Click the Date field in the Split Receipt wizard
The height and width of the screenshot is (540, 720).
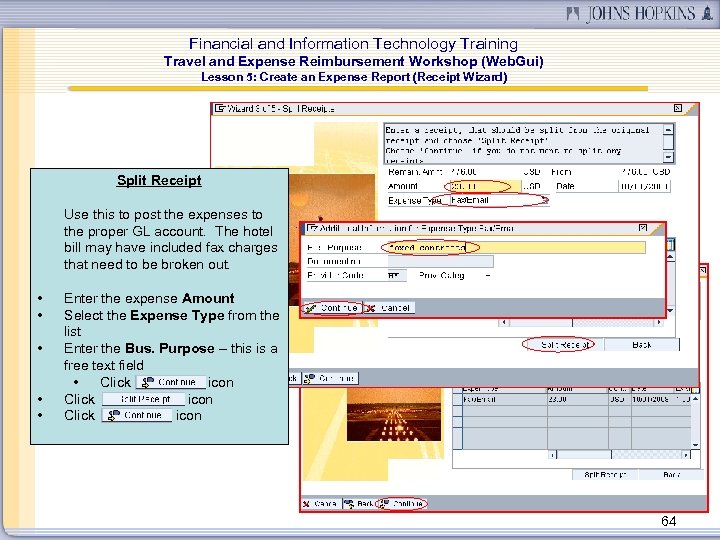(x=644, y=186)
